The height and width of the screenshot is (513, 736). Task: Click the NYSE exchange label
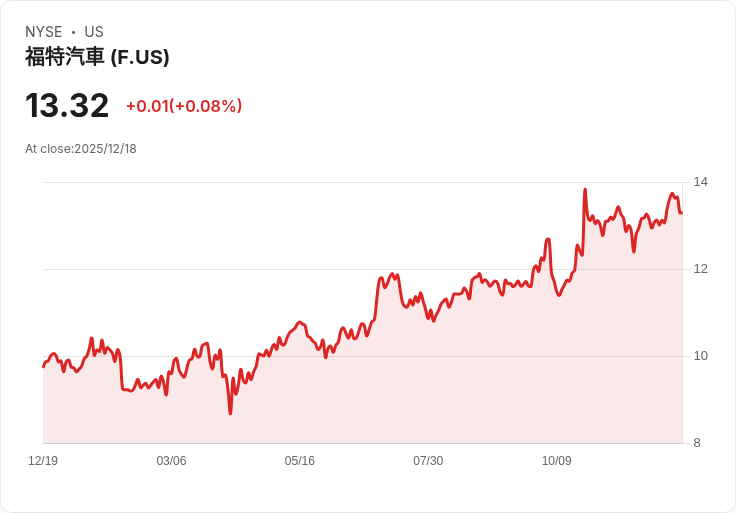pos(43,32)
